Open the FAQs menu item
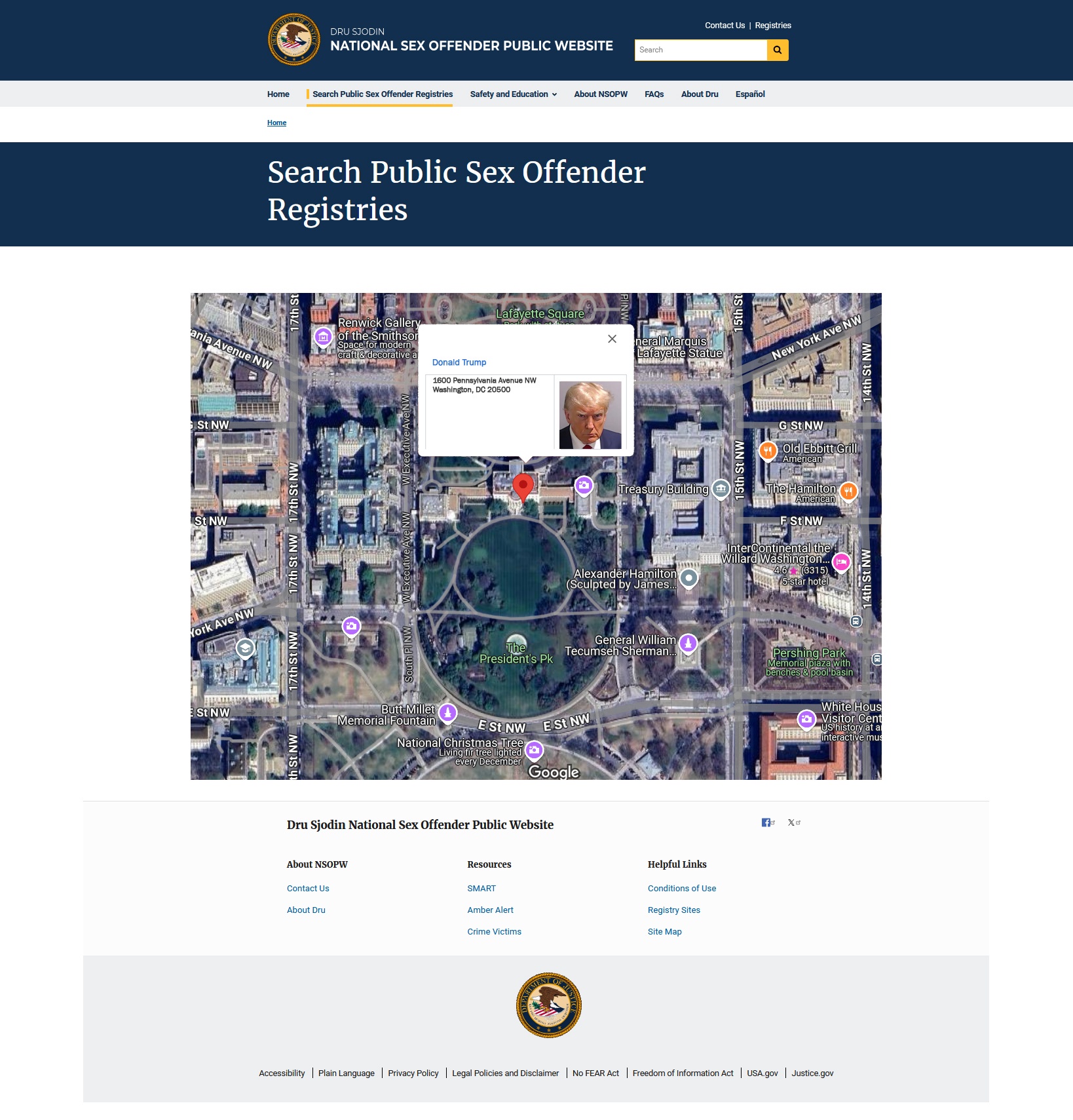Screen dimensions: 1073x1120 click(654, 94)
